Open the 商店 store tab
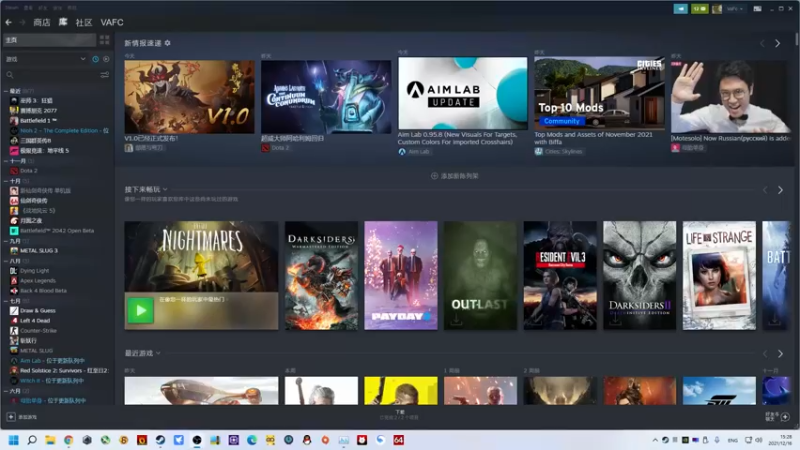800x450 pixels. coord(42,22)
